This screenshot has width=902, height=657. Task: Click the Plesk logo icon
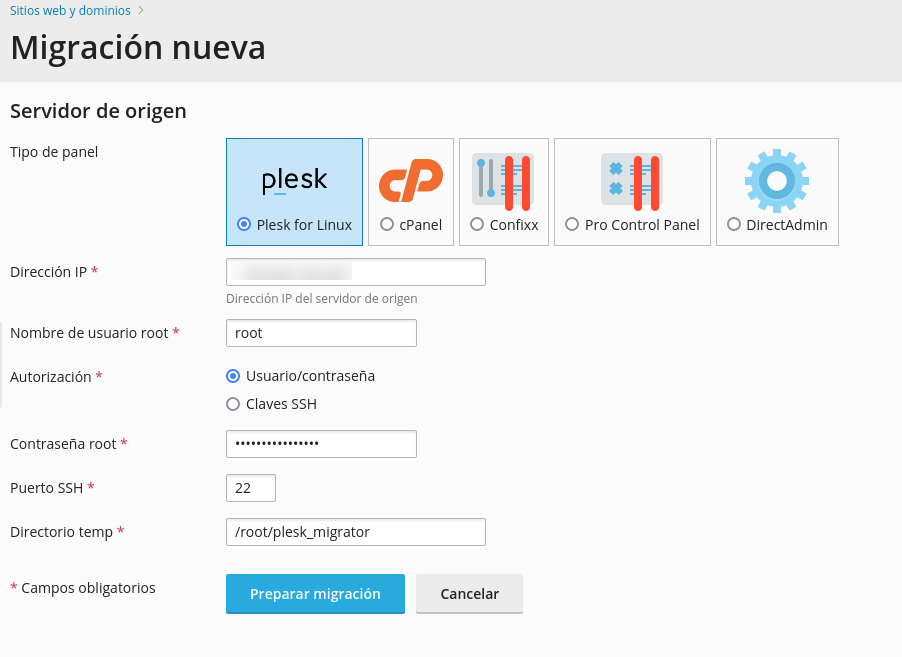coord(295,181)
